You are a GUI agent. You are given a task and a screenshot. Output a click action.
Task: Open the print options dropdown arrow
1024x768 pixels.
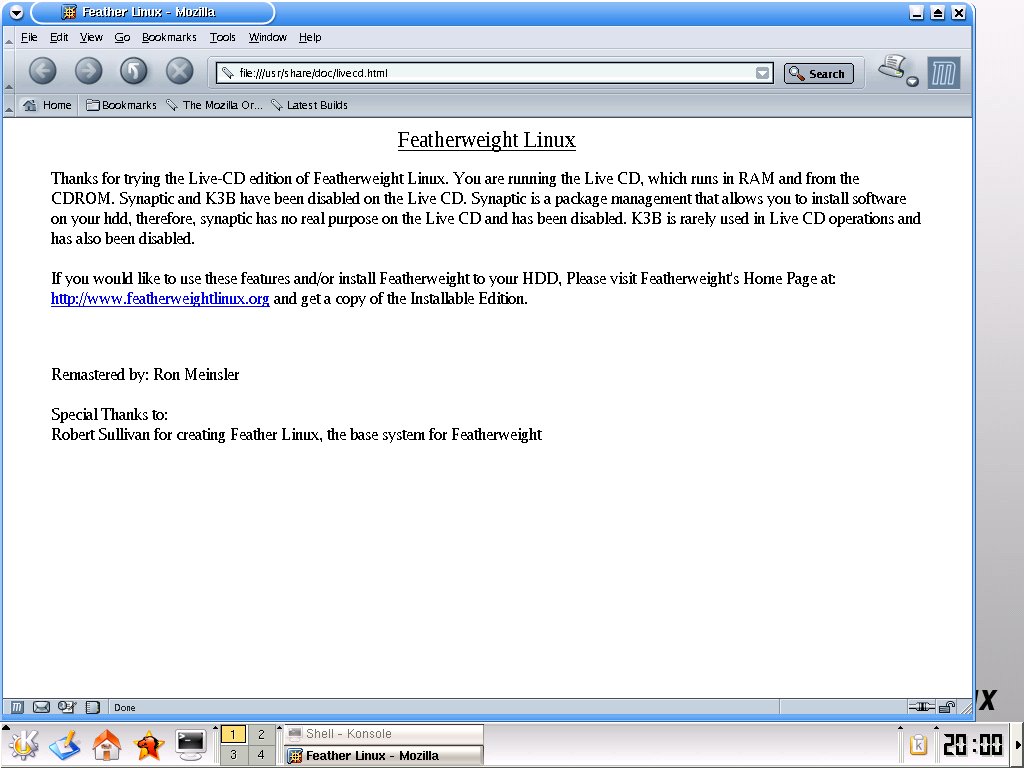tap(912, 82)
